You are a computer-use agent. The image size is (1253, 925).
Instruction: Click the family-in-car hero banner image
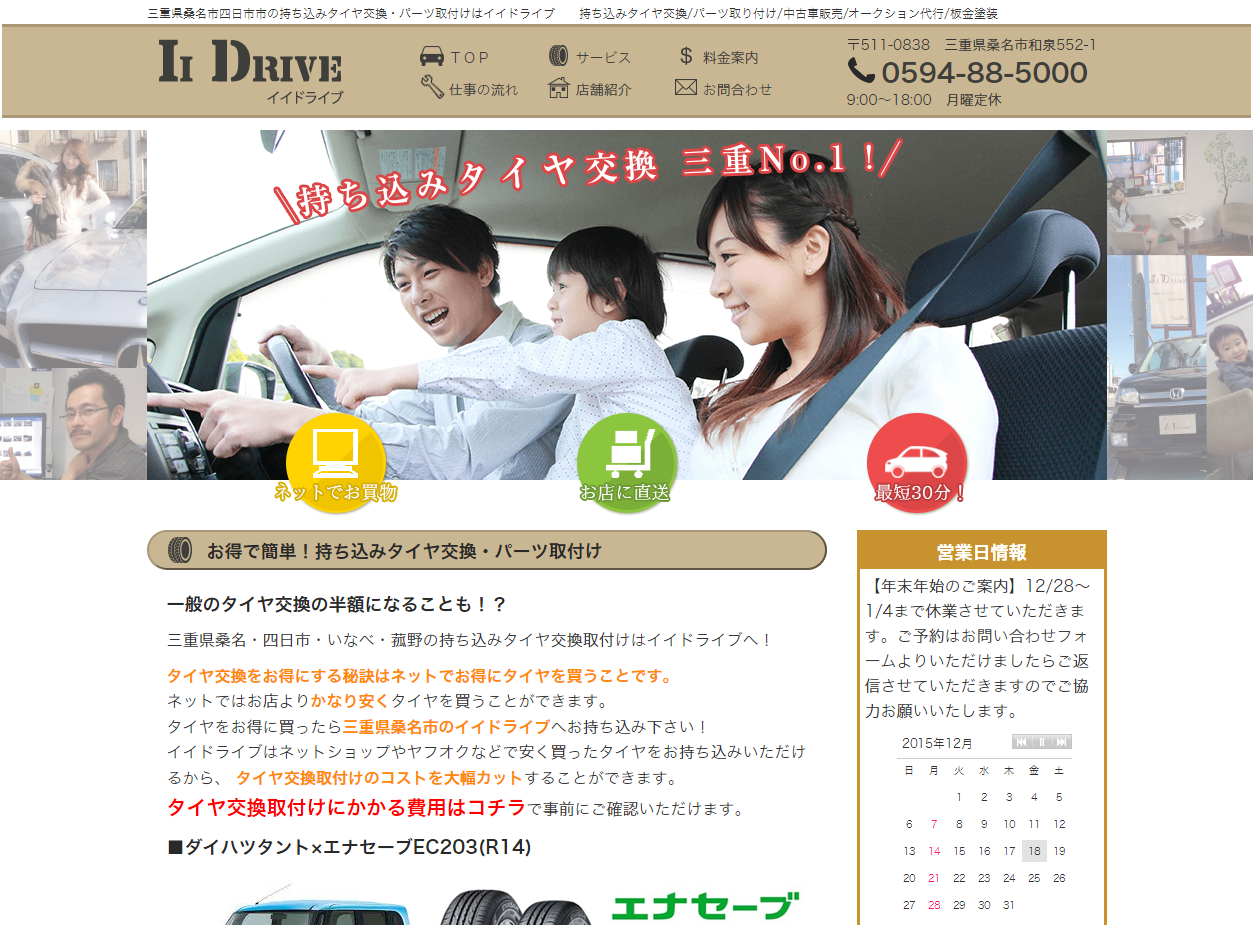pos(627,305)
